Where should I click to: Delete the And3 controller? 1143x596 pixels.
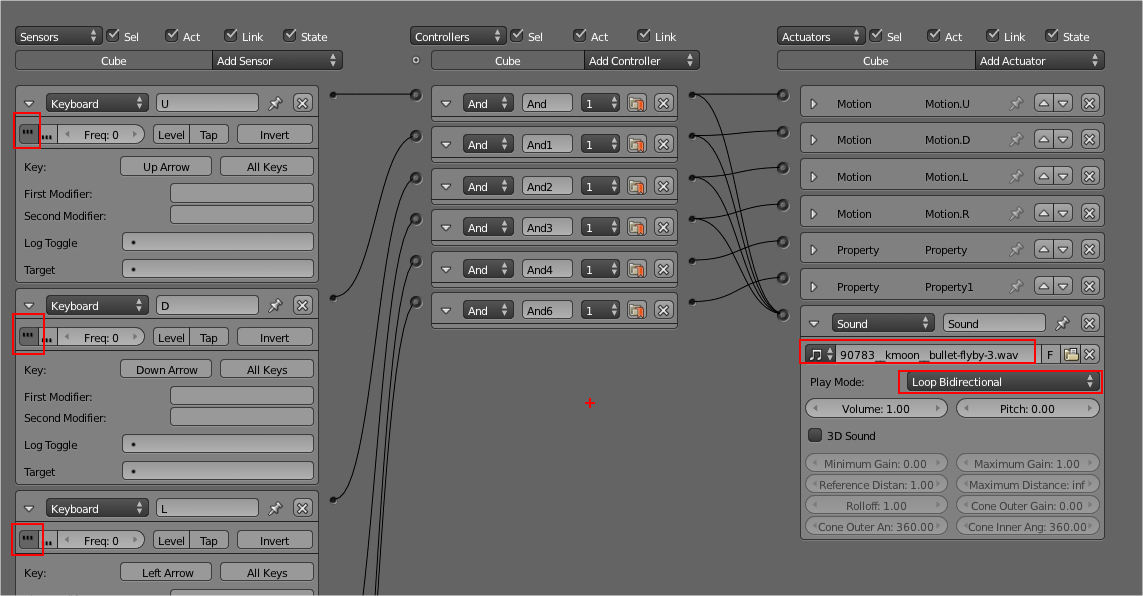(x=663, y=227)
